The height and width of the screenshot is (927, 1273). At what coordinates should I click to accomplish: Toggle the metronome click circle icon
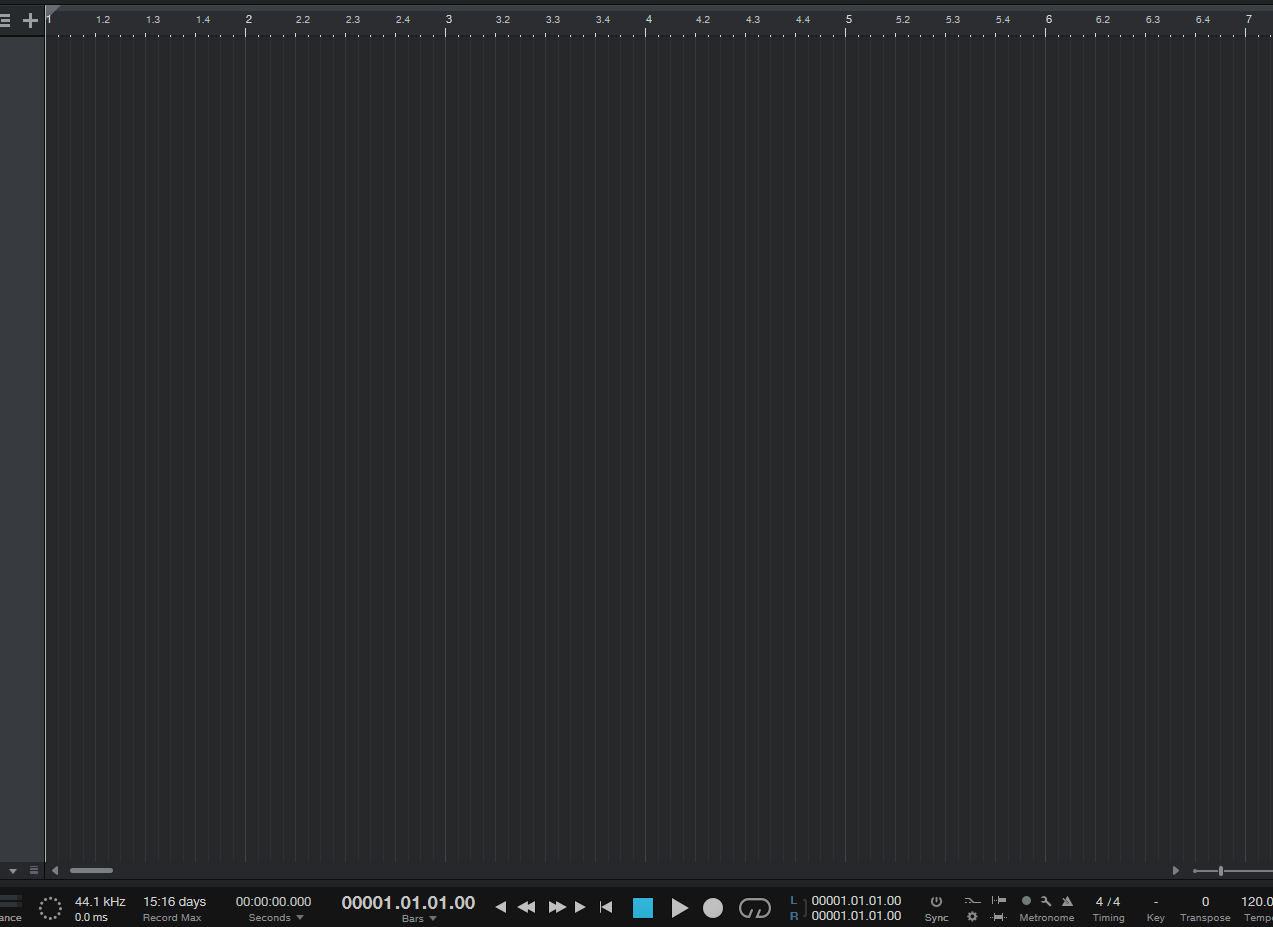click(1026, 901)
